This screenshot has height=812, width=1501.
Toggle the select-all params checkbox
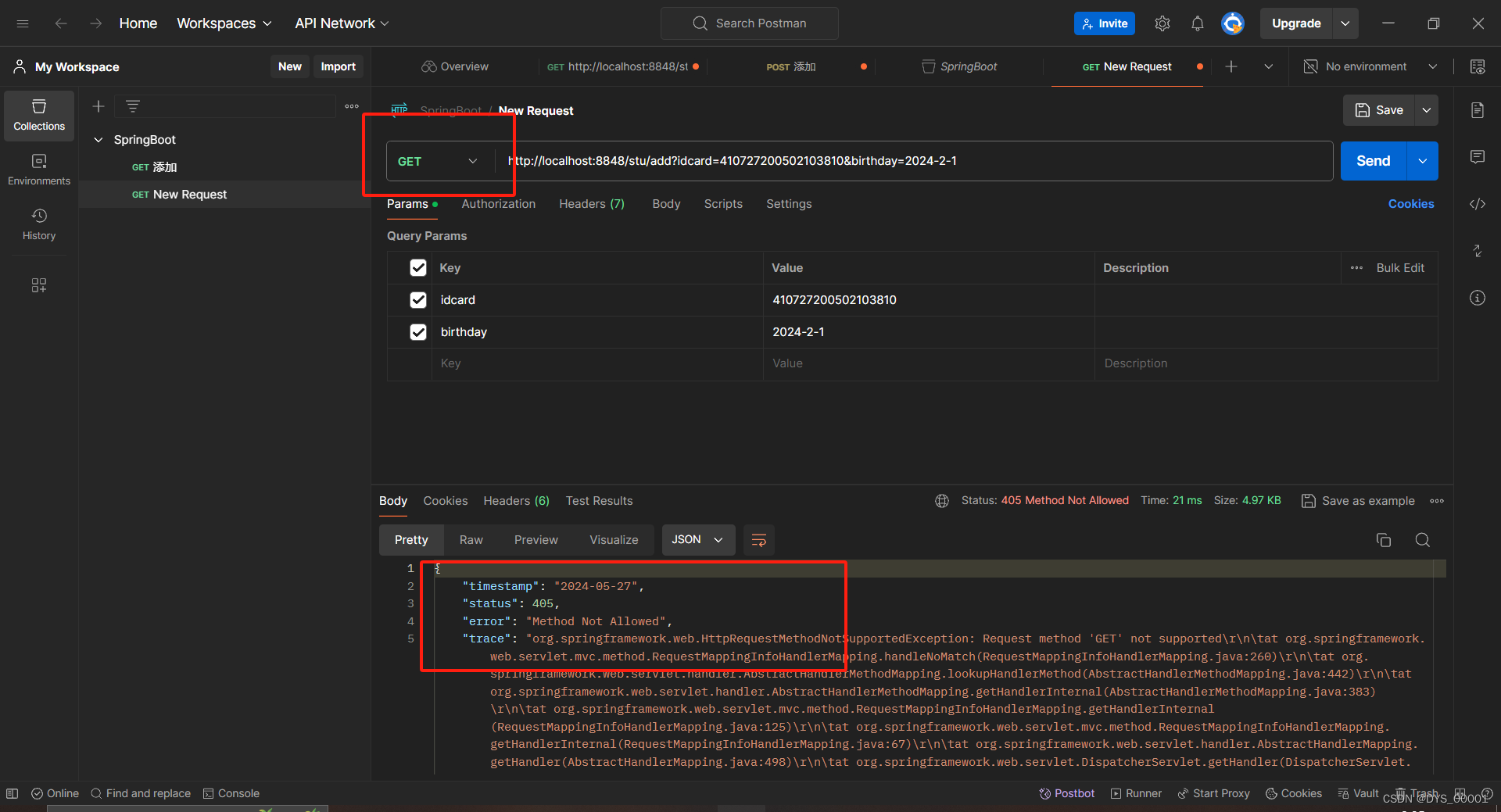pos(418,268)
